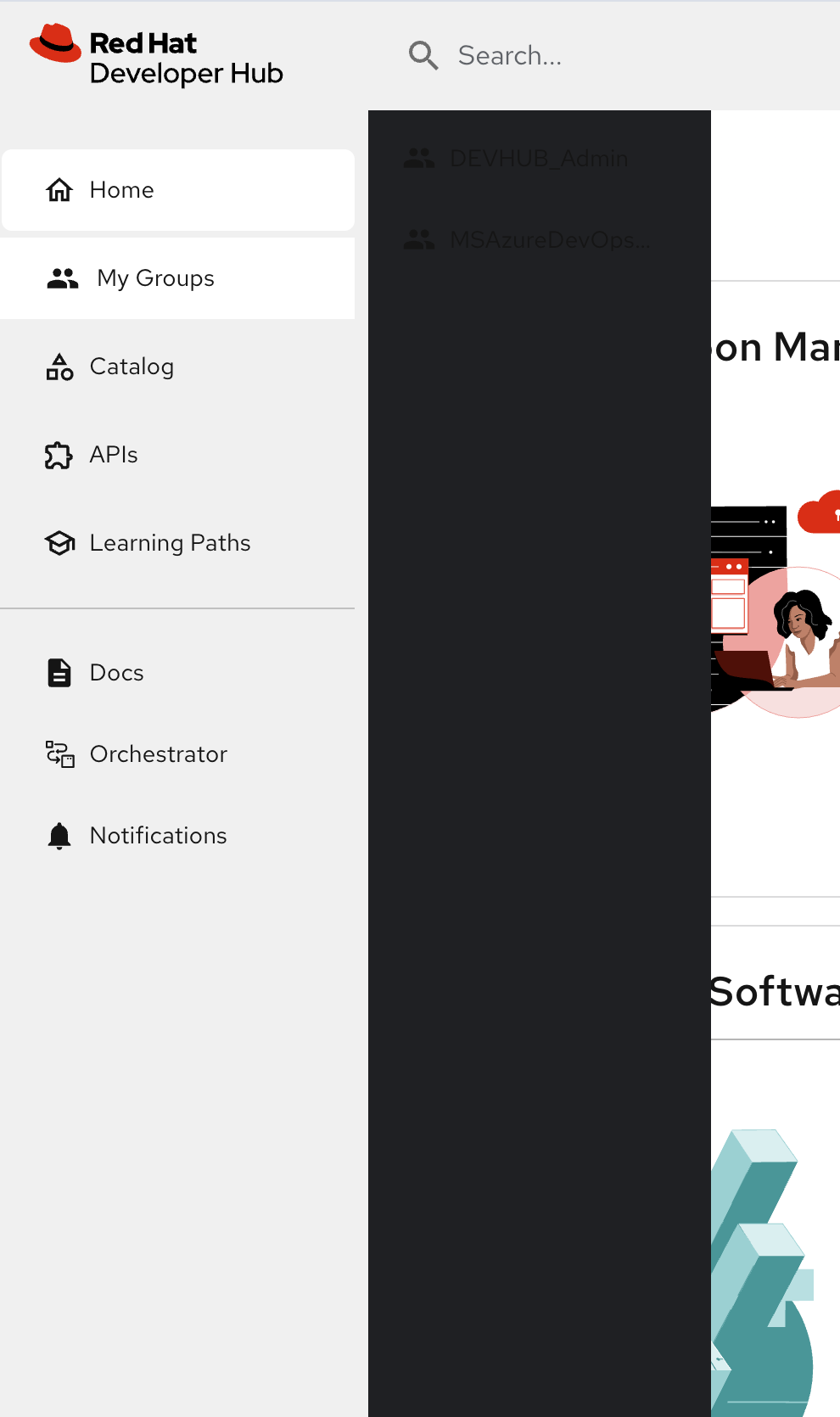Image resolution: width=840 pixels, height=1417 pixels.
Task: Click the My Groups people icon
Action: point(63,278)
